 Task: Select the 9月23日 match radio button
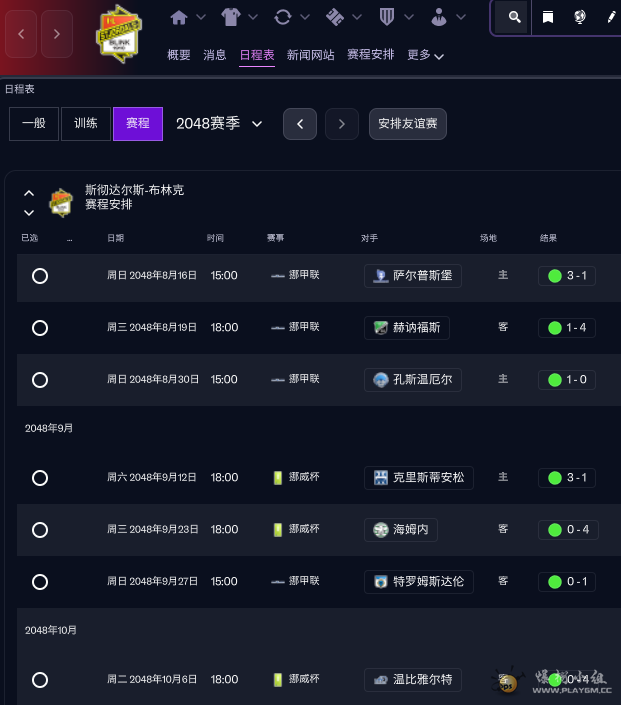40,530
